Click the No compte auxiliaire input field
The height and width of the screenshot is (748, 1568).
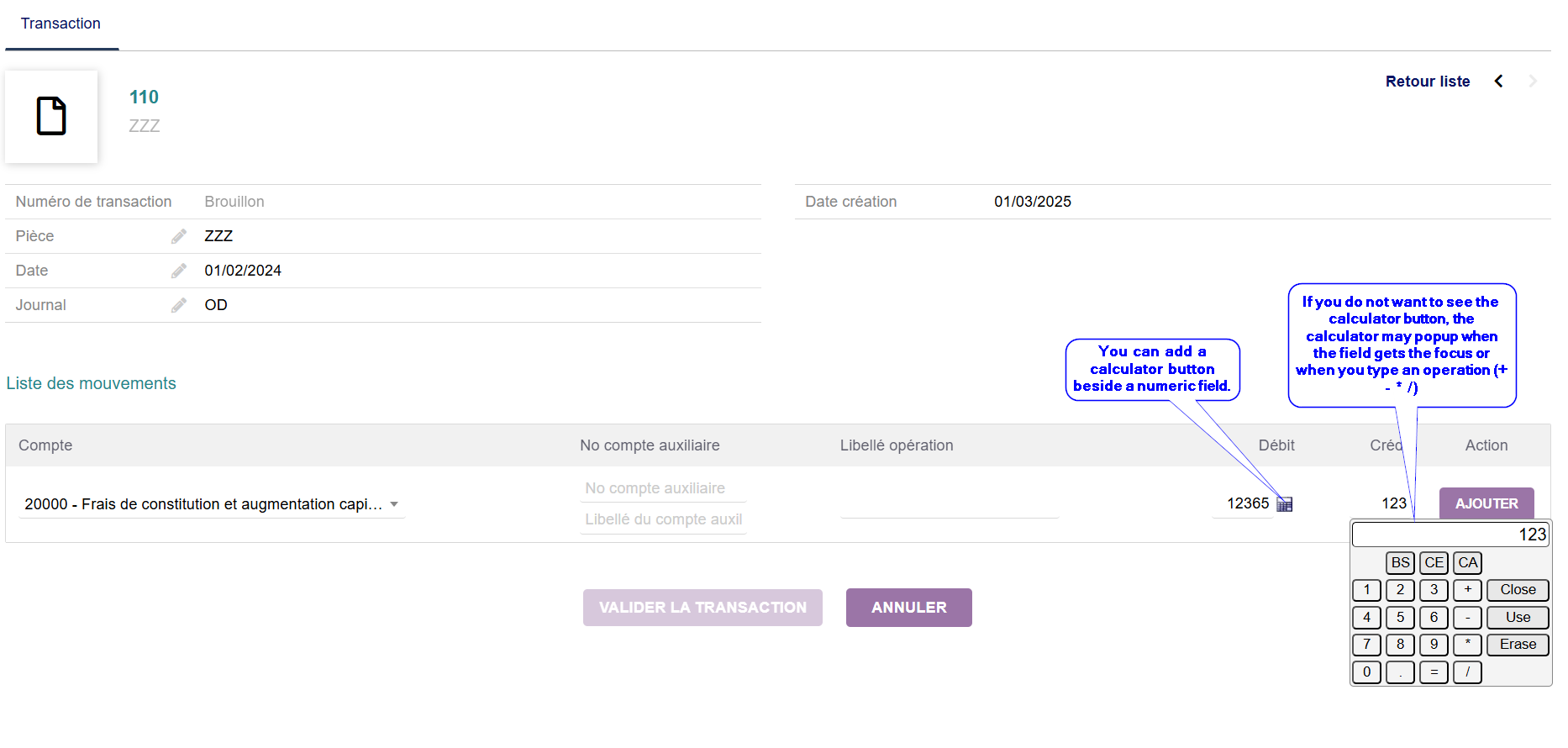[663, 488]
